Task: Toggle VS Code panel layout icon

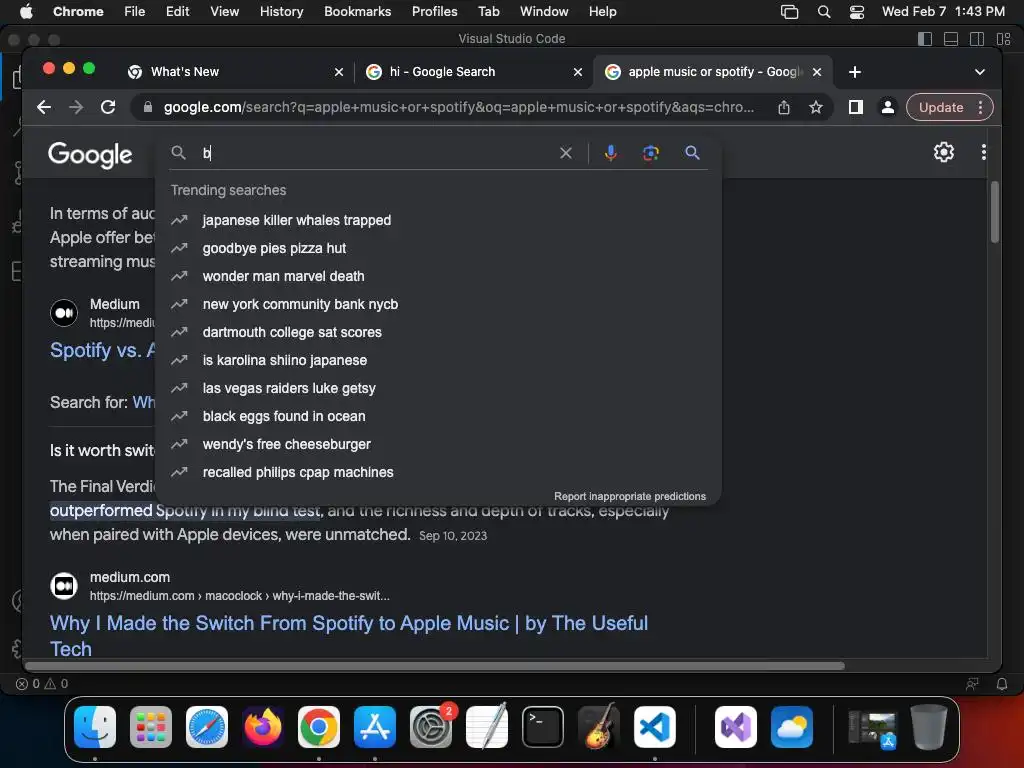Action: tap(951, 39)
